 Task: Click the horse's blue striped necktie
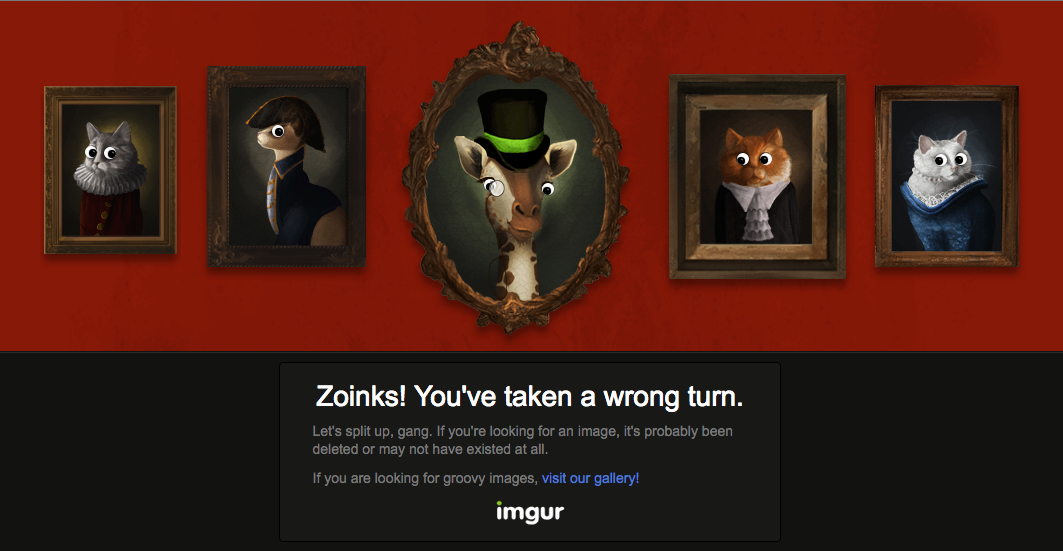click(x=273, y=199)
